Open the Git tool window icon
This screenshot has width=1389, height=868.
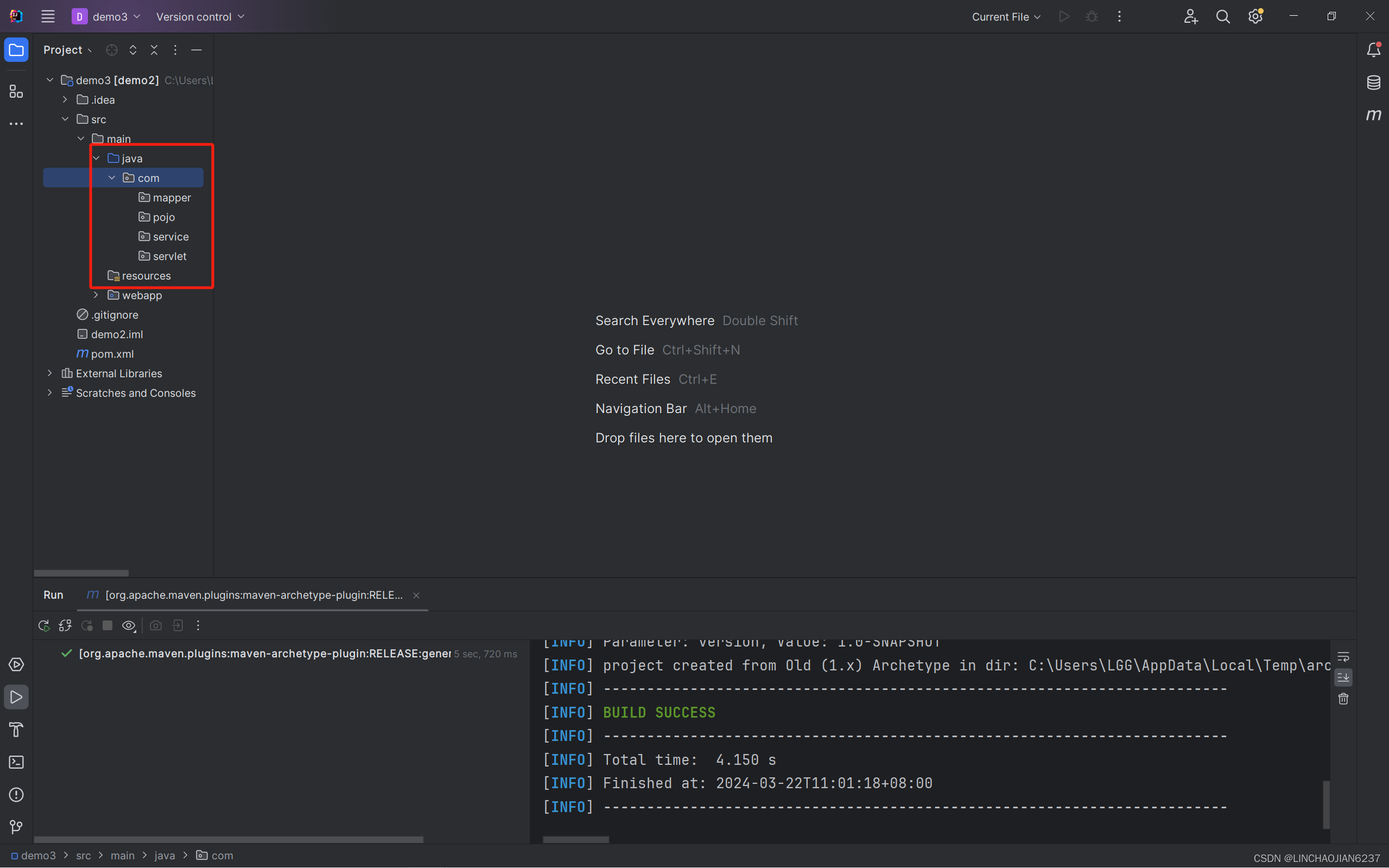click(x=16, y=827)
